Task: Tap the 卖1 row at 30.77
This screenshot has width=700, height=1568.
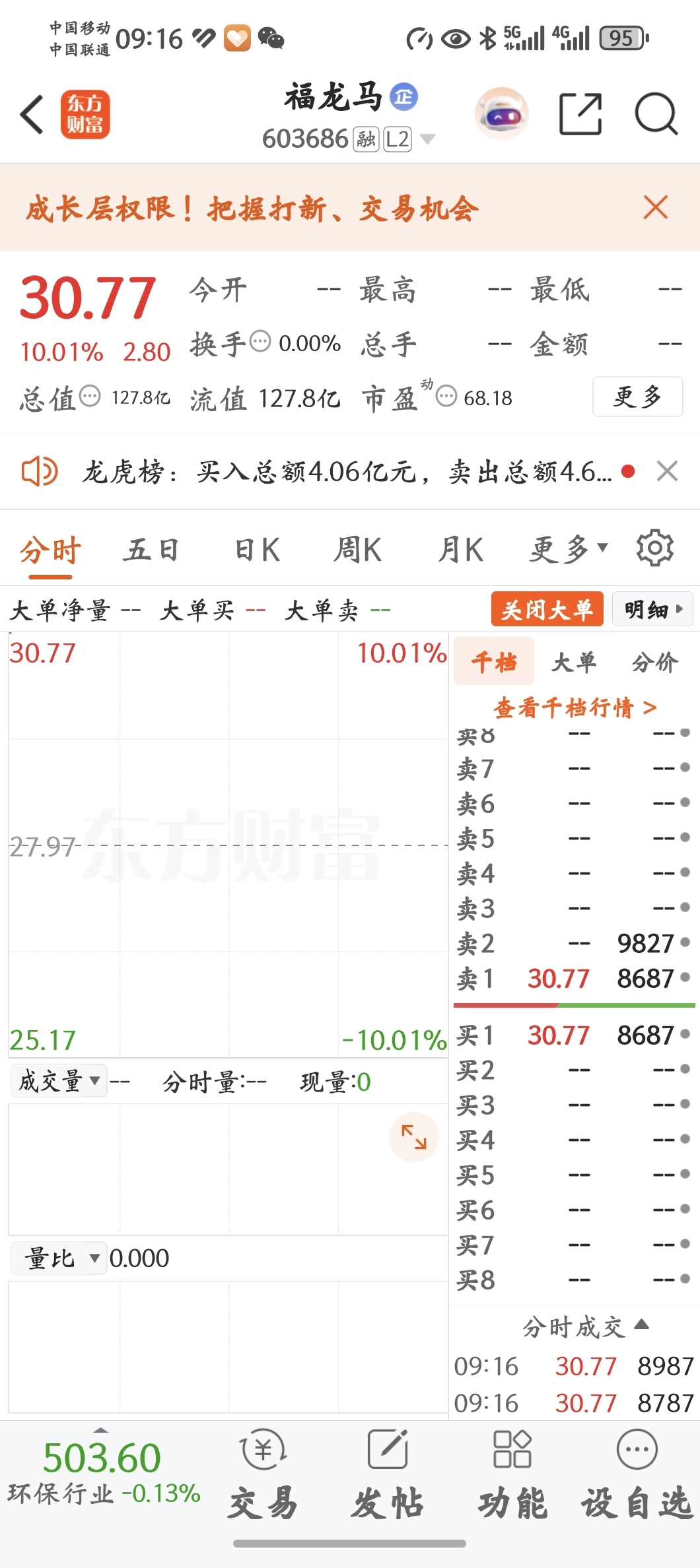Action: (x=573, y=978)
